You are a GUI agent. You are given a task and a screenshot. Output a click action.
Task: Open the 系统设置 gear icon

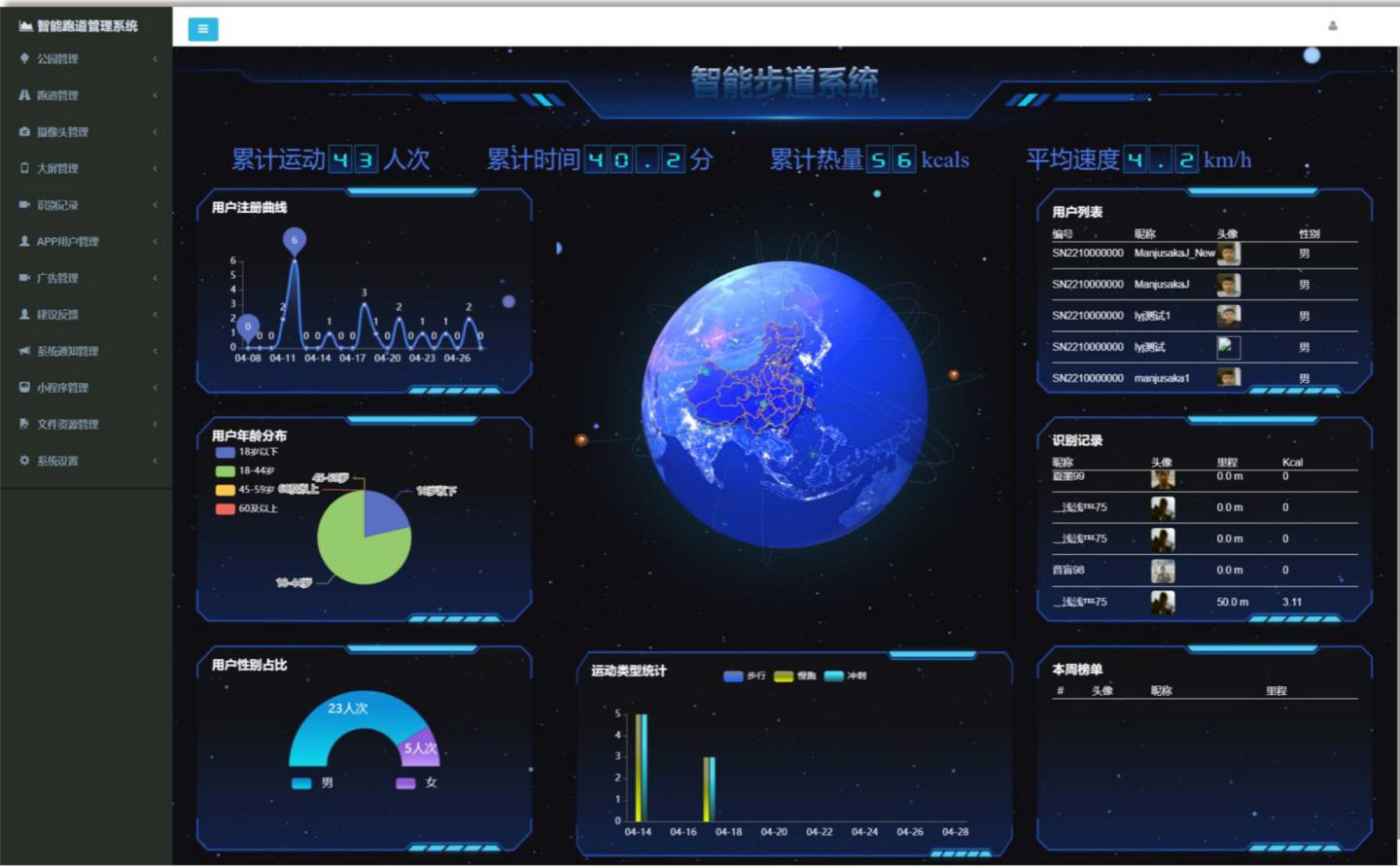point(24,460)
